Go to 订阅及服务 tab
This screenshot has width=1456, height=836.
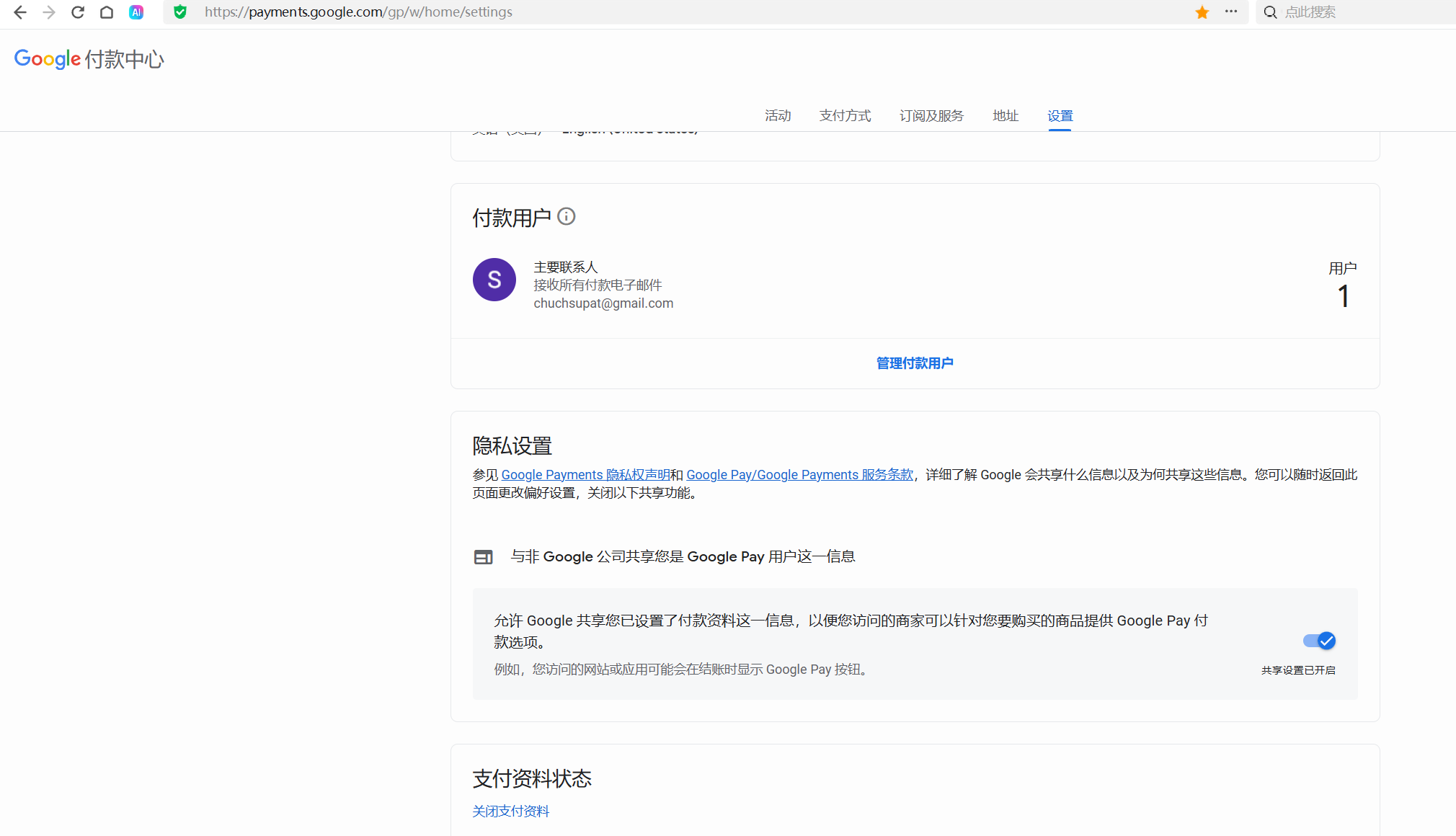931,116
